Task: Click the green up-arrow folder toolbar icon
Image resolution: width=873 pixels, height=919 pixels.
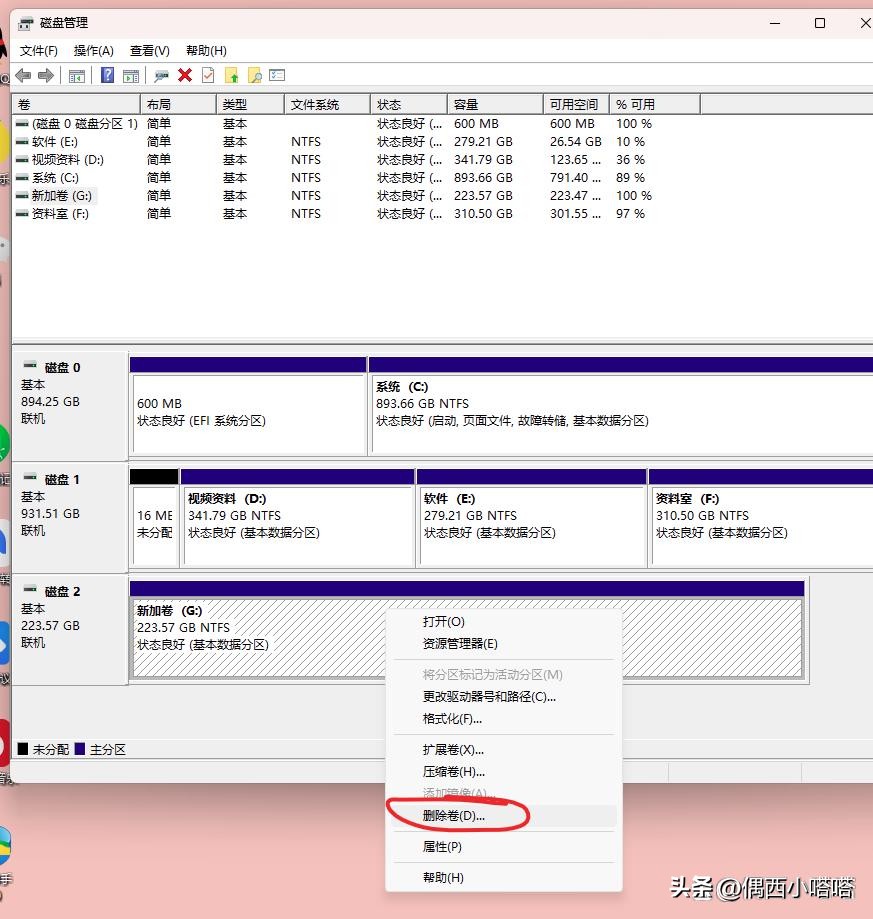Action: (230, 75)
